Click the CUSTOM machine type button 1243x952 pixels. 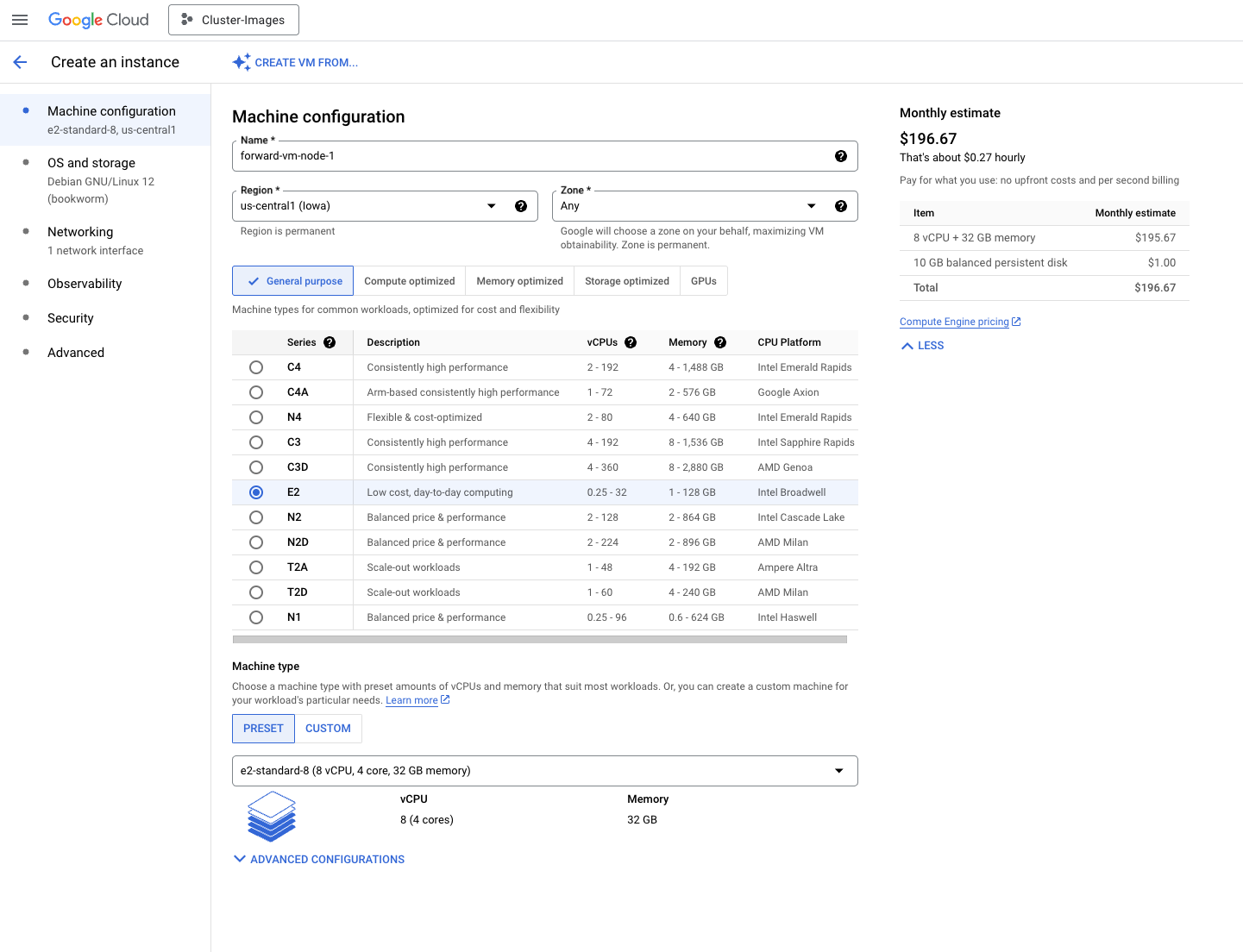click(x=328, y=729)
